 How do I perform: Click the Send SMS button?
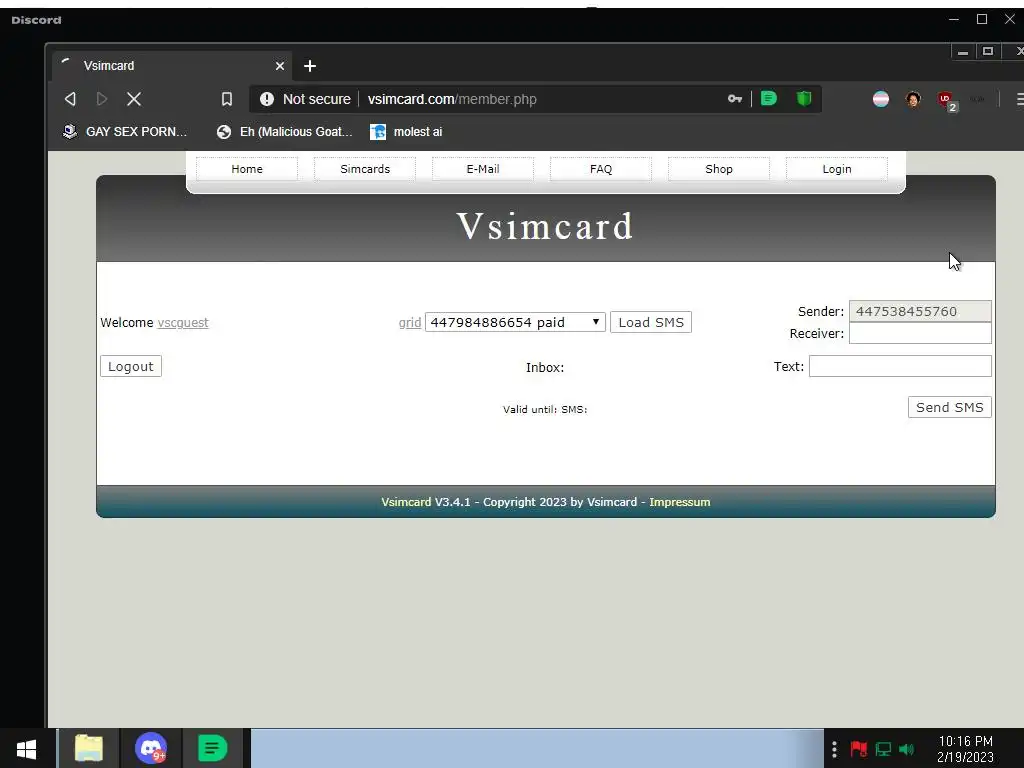click(950, 408)
